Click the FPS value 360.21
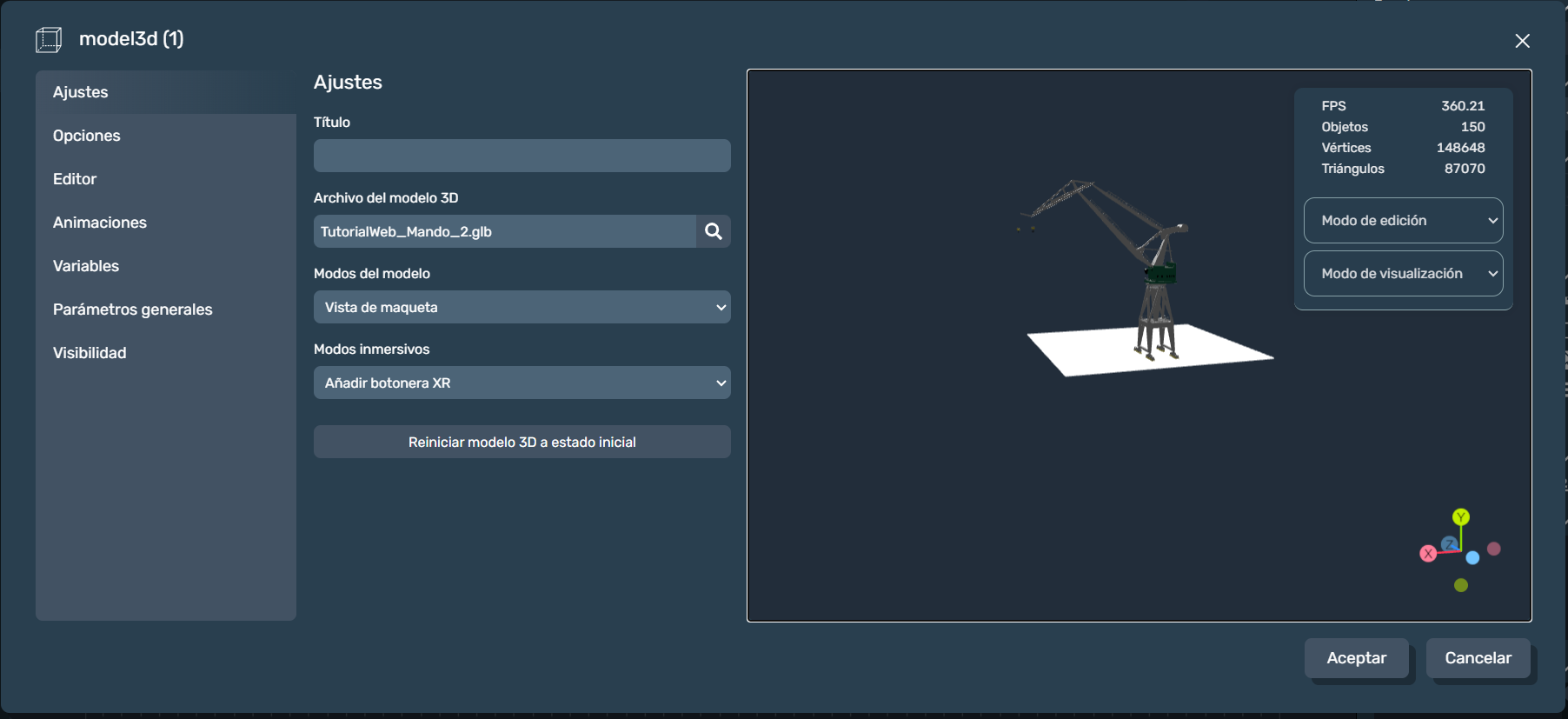 click(1463, 106)
